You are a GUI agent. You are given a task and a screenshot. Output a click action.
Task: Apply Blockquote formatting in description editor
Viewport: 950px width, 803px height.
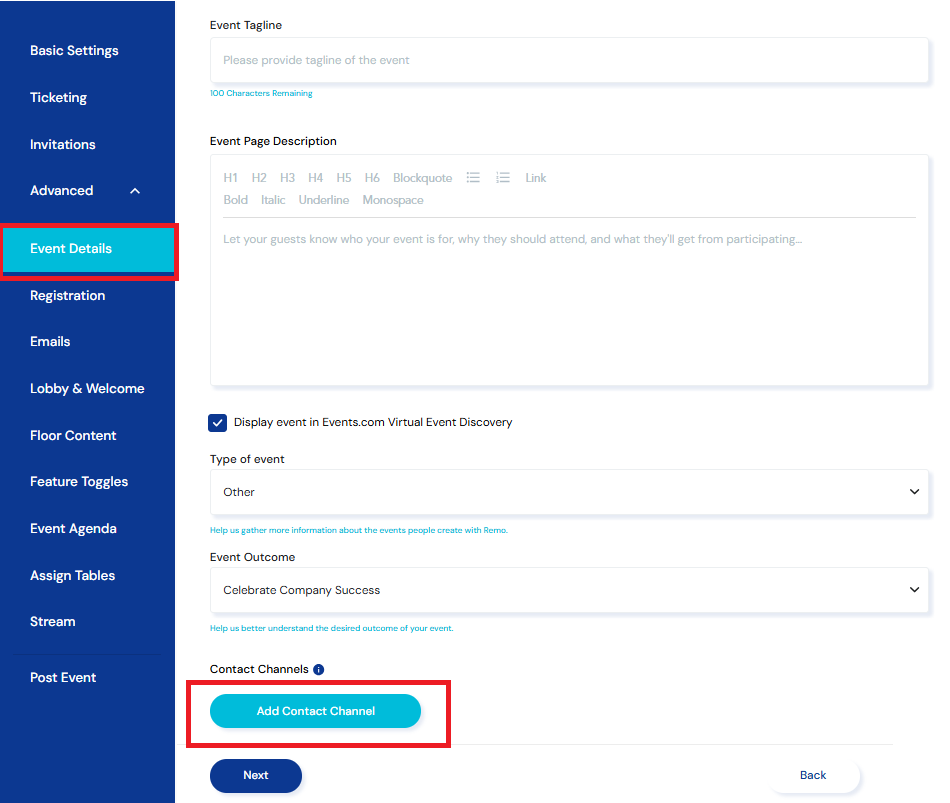tap(422, 178)
